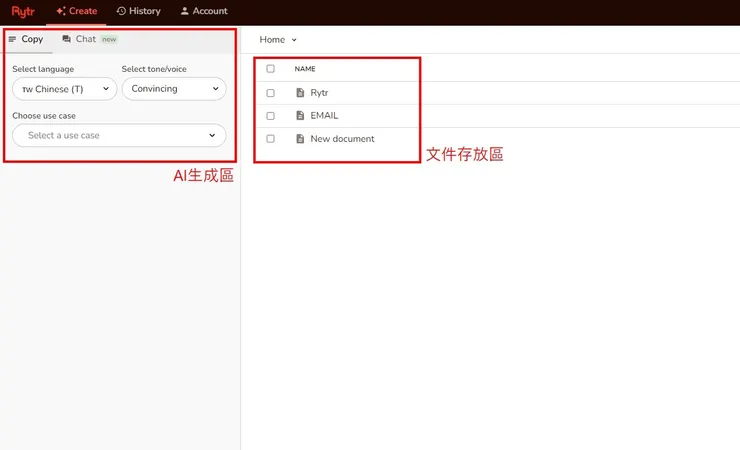Image resolution: width=740 pixels, height=450 pixels.
Task: Open the Create menu tab
Action: [x=76, y=11]
